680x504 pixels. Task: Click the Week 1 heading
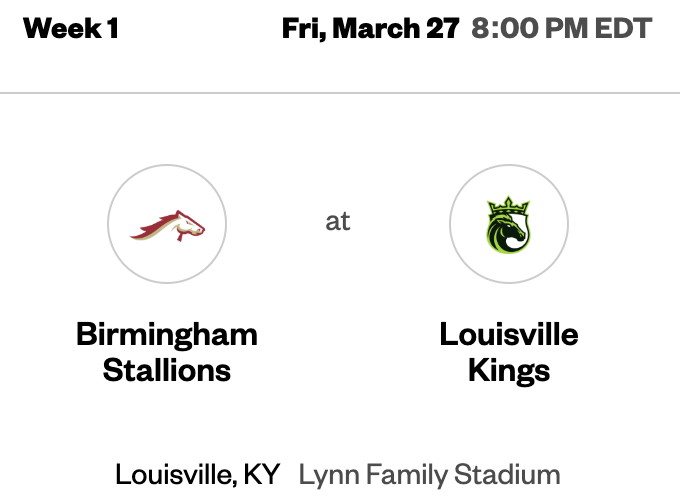click(x=71, y=28)
